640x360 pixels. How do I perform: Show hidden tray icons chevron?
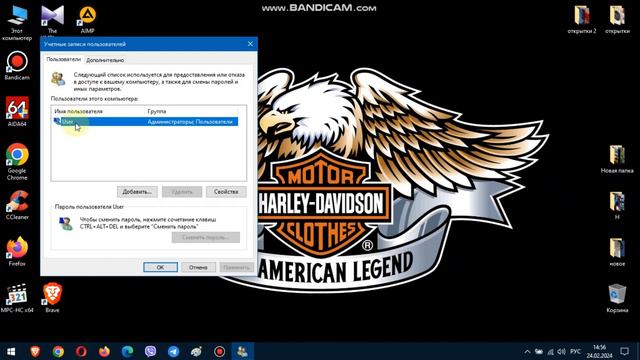coord(527,351)
